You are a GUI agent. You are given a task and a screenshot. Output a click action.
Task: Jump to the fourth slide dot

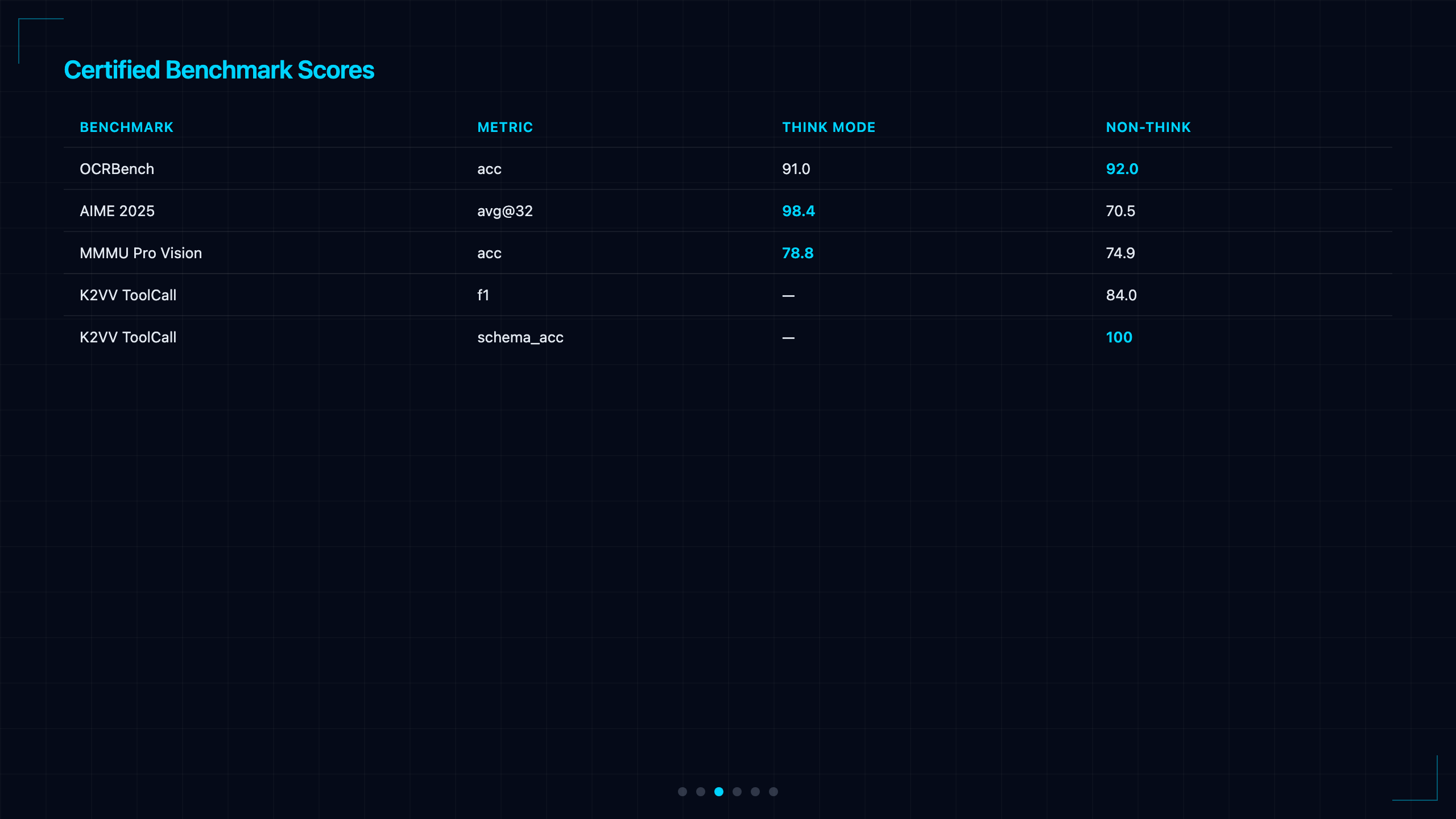[737, 792]
